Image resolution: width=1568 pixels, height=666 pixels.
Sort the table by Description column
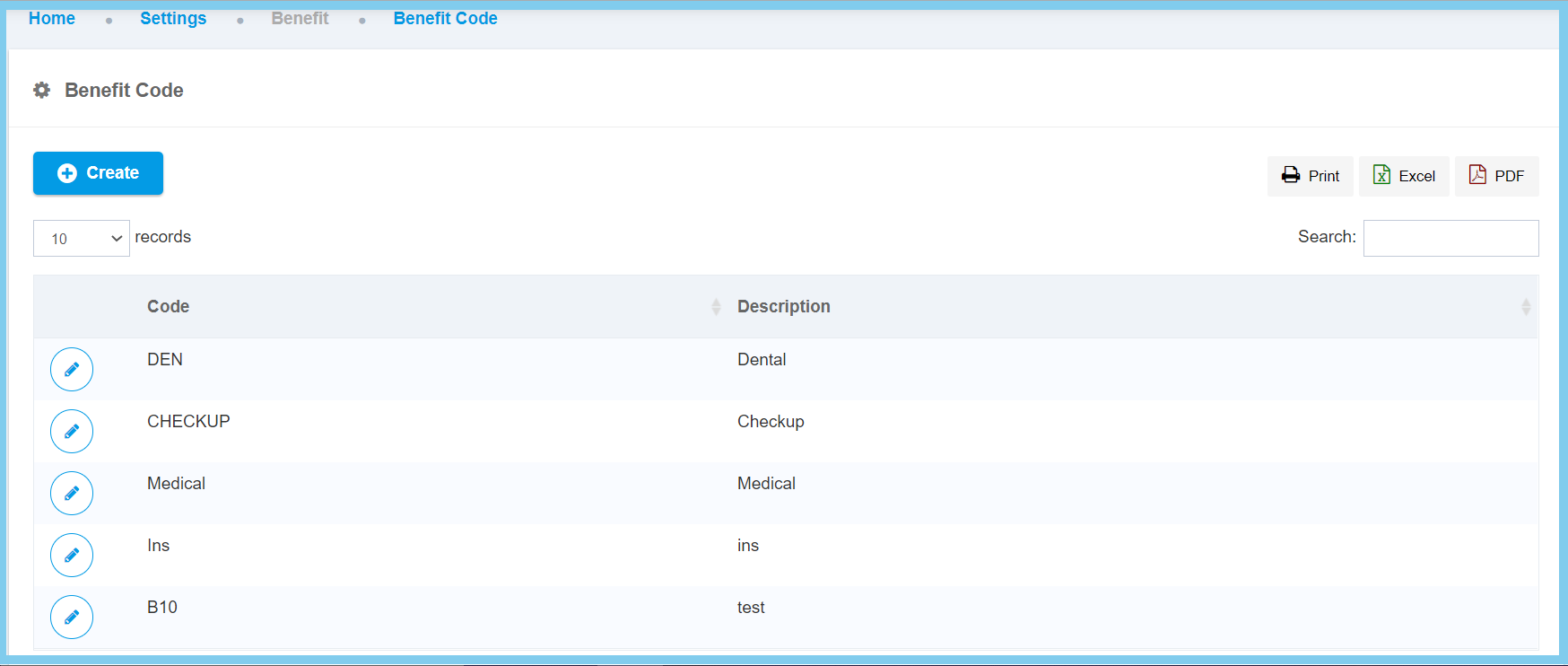783,307
